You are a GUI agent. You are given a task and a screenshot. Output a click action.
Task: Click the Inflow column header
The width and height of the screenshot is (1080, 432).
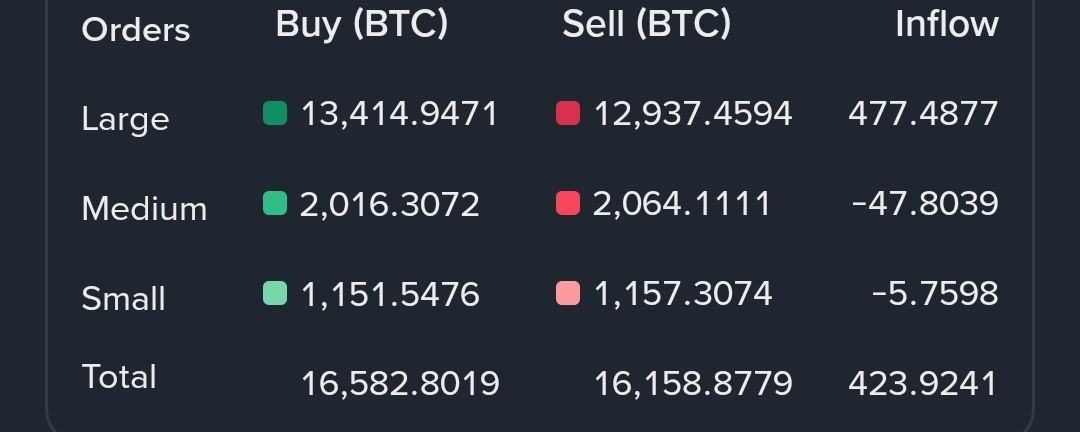point(946,24)
